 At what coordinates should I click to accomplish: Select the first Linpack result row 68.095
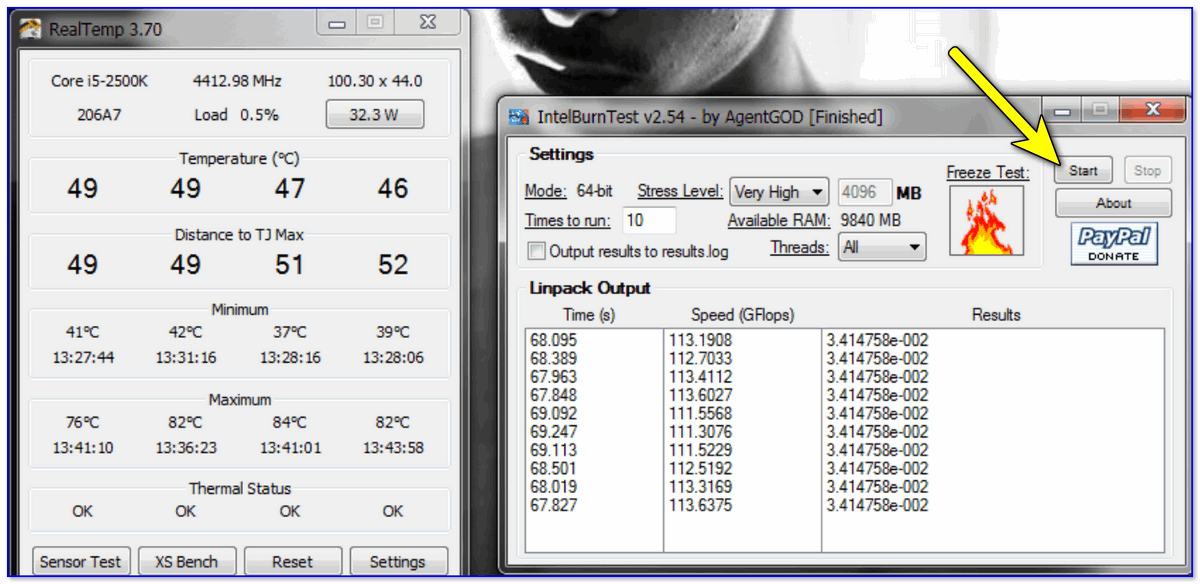553,340
